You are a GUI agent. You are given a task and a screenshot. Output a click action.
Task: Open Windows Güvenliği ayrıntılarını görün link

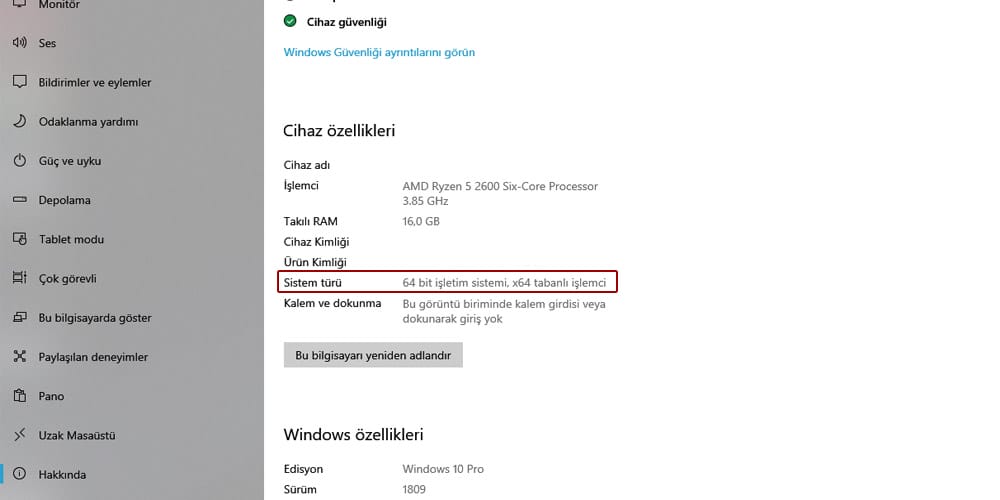tap(379, 52)
